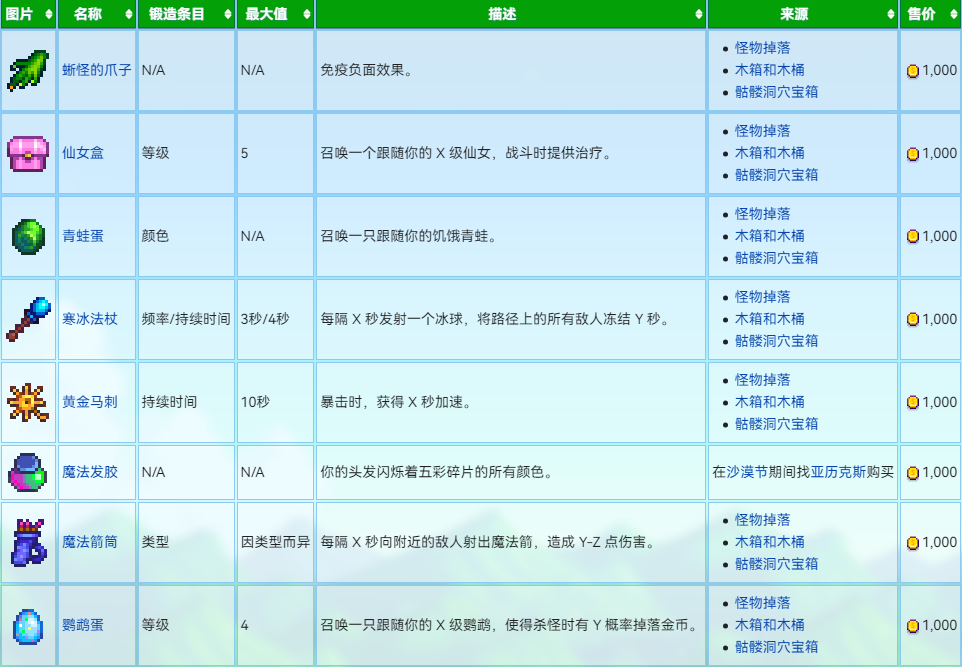962x667 pixels.
Task: Click the 黄金马刺 golden spur icon
Action: coord(28,402)
